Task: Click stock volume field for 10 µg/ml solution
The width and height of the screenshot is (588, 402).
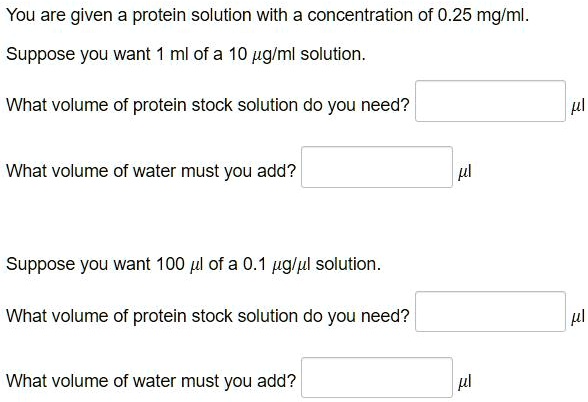Action: [490, 101]
